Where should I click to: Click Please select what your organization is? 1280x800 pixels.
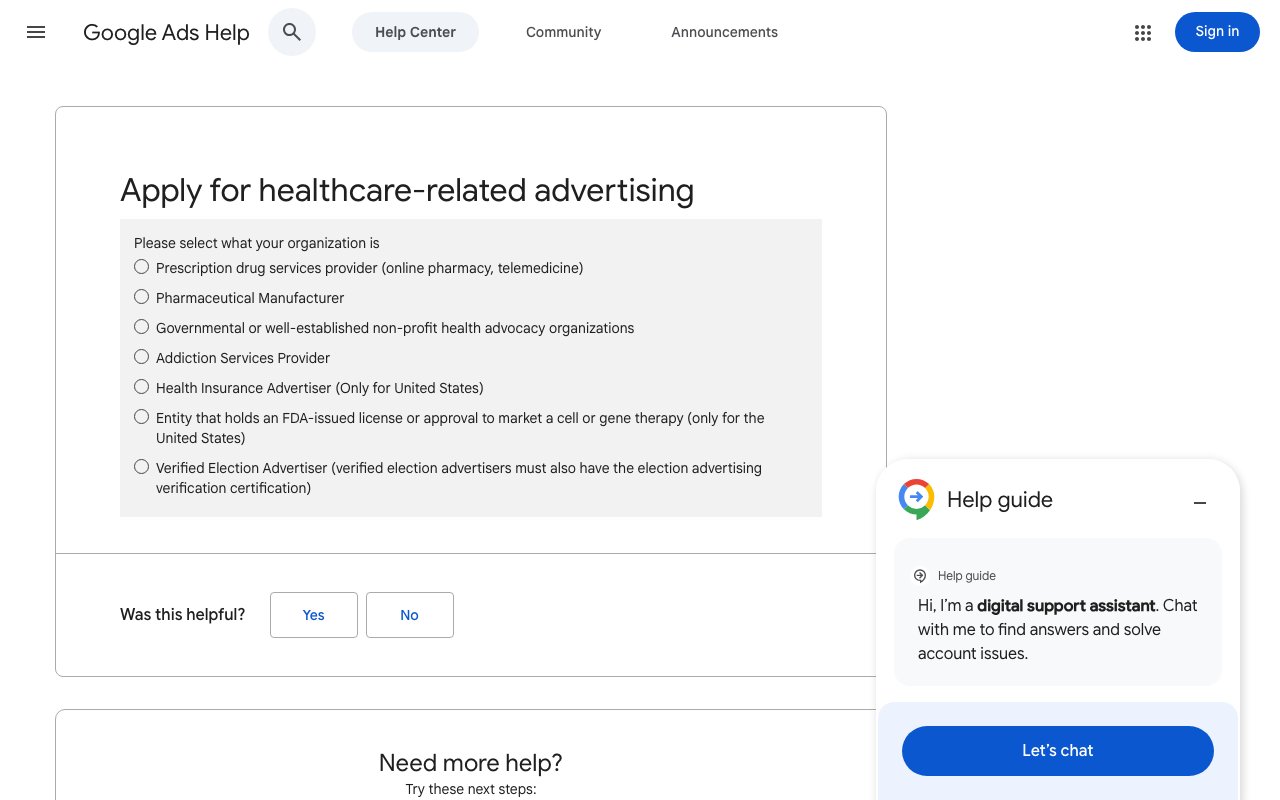257,243
